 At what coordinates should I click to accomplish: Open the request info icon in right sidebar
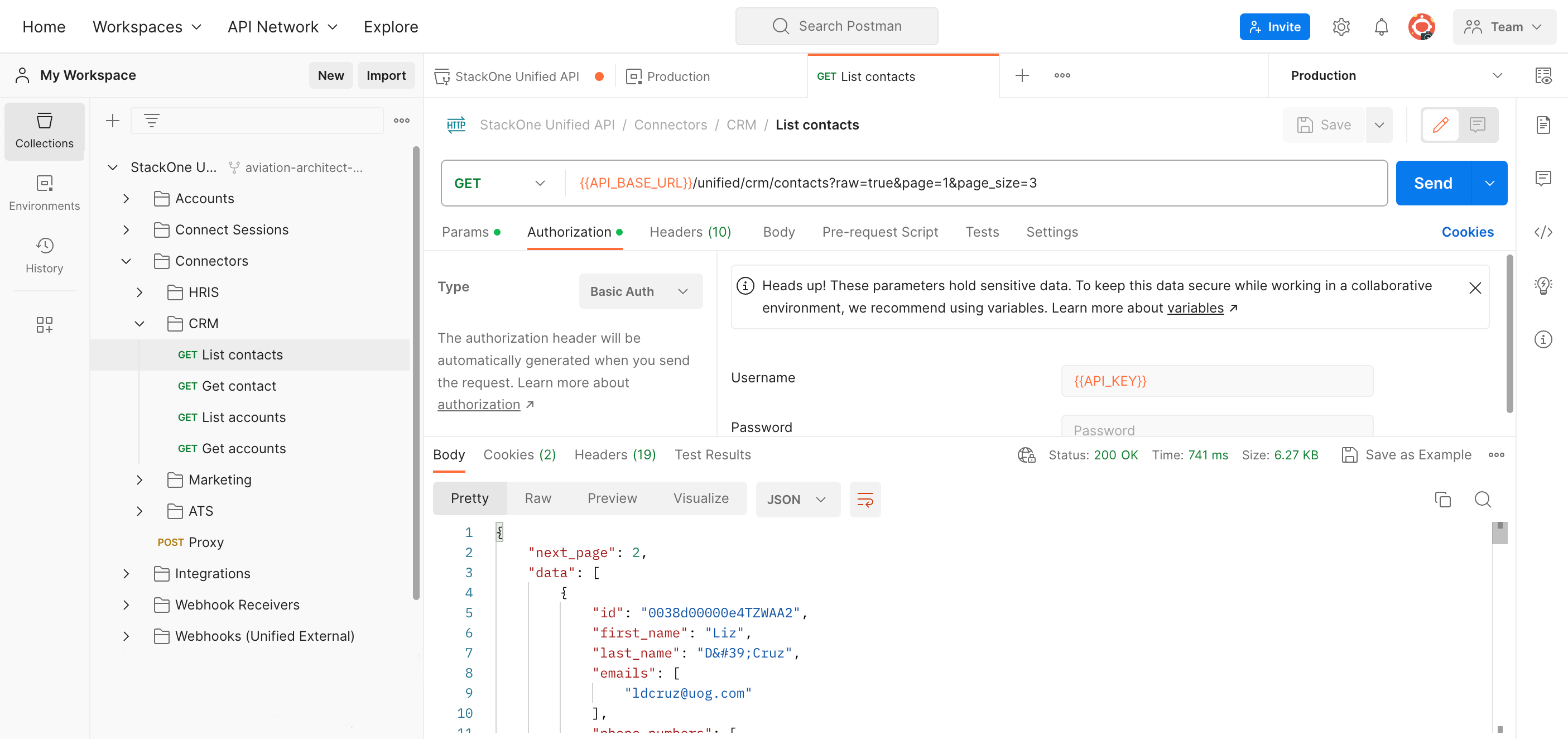(1543, 339)
